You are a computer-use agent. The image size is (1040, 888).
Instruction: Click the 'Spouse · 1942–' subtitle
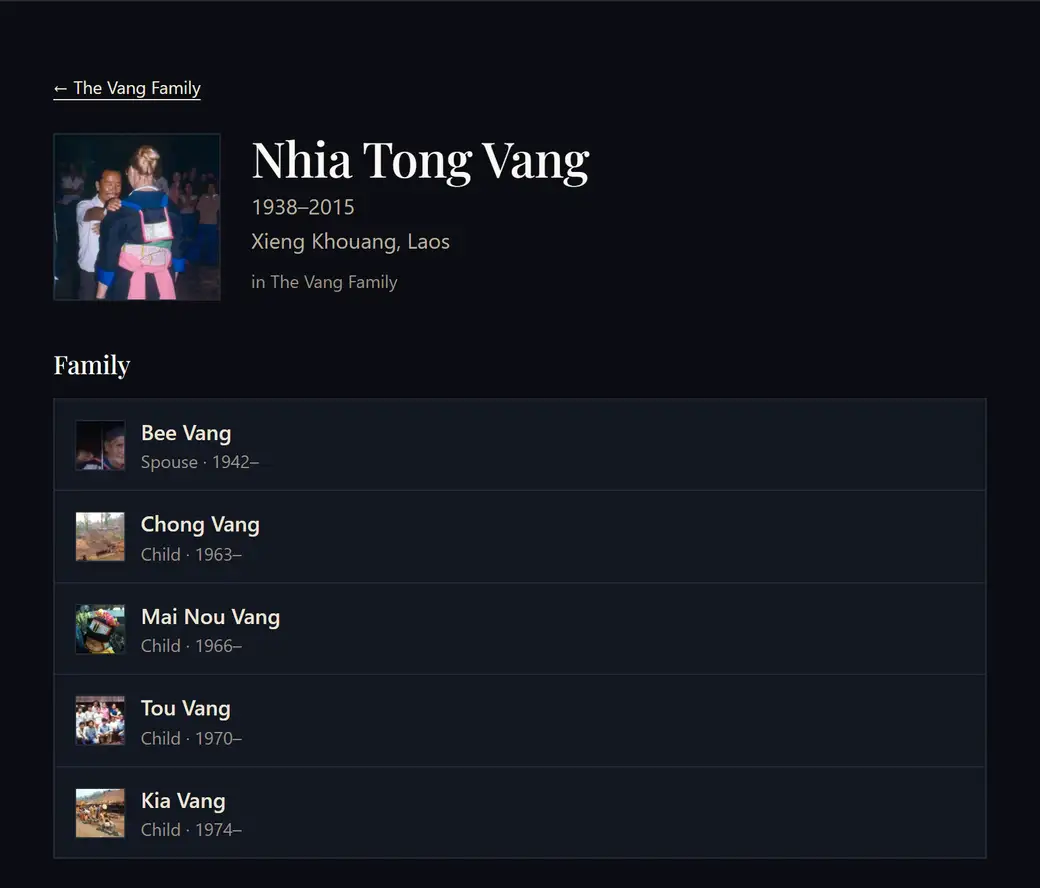200,462
